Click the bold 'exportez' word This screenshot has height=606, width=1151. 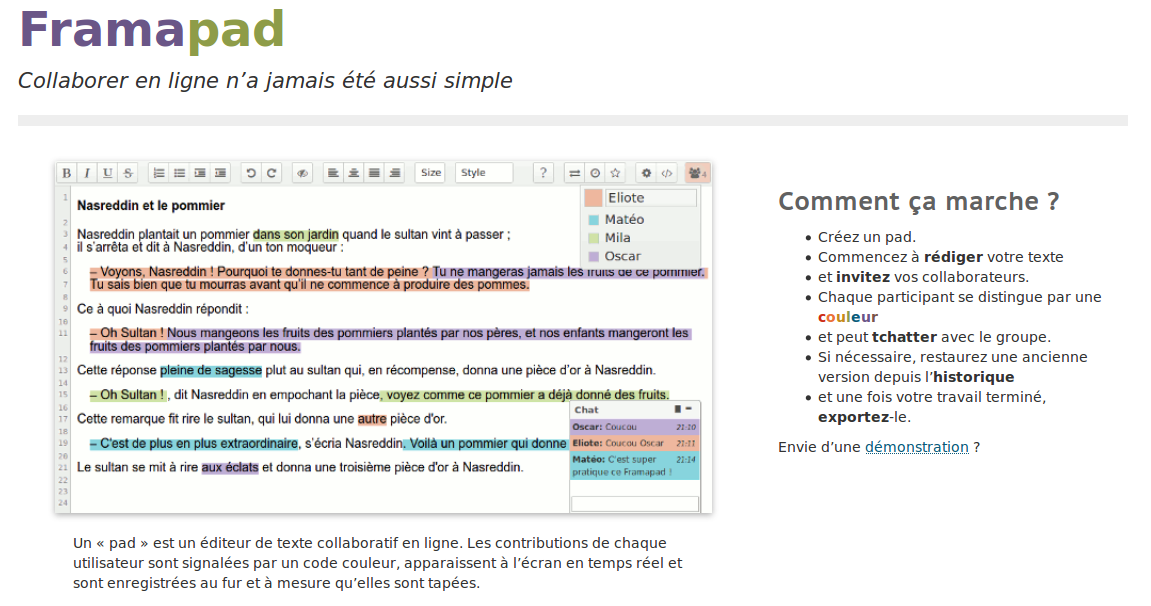[854, 417]
